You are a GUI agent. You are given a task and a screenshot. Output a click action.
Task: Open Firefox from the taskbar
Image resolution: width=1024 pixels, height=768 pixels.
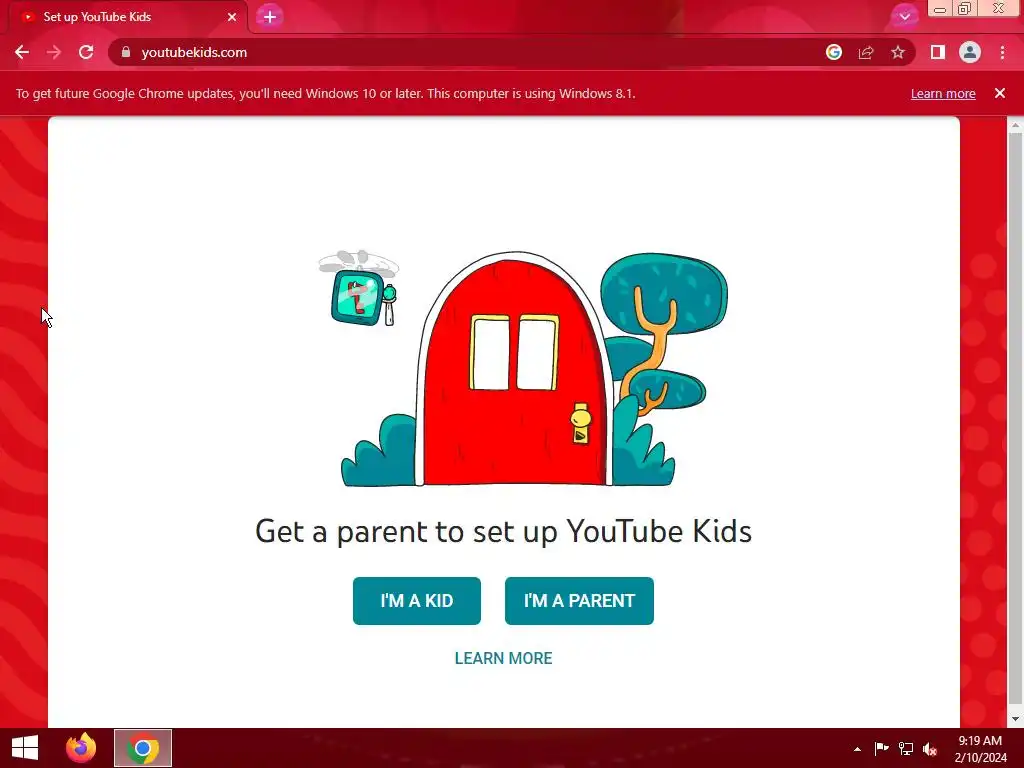click(x=81, y=748)
